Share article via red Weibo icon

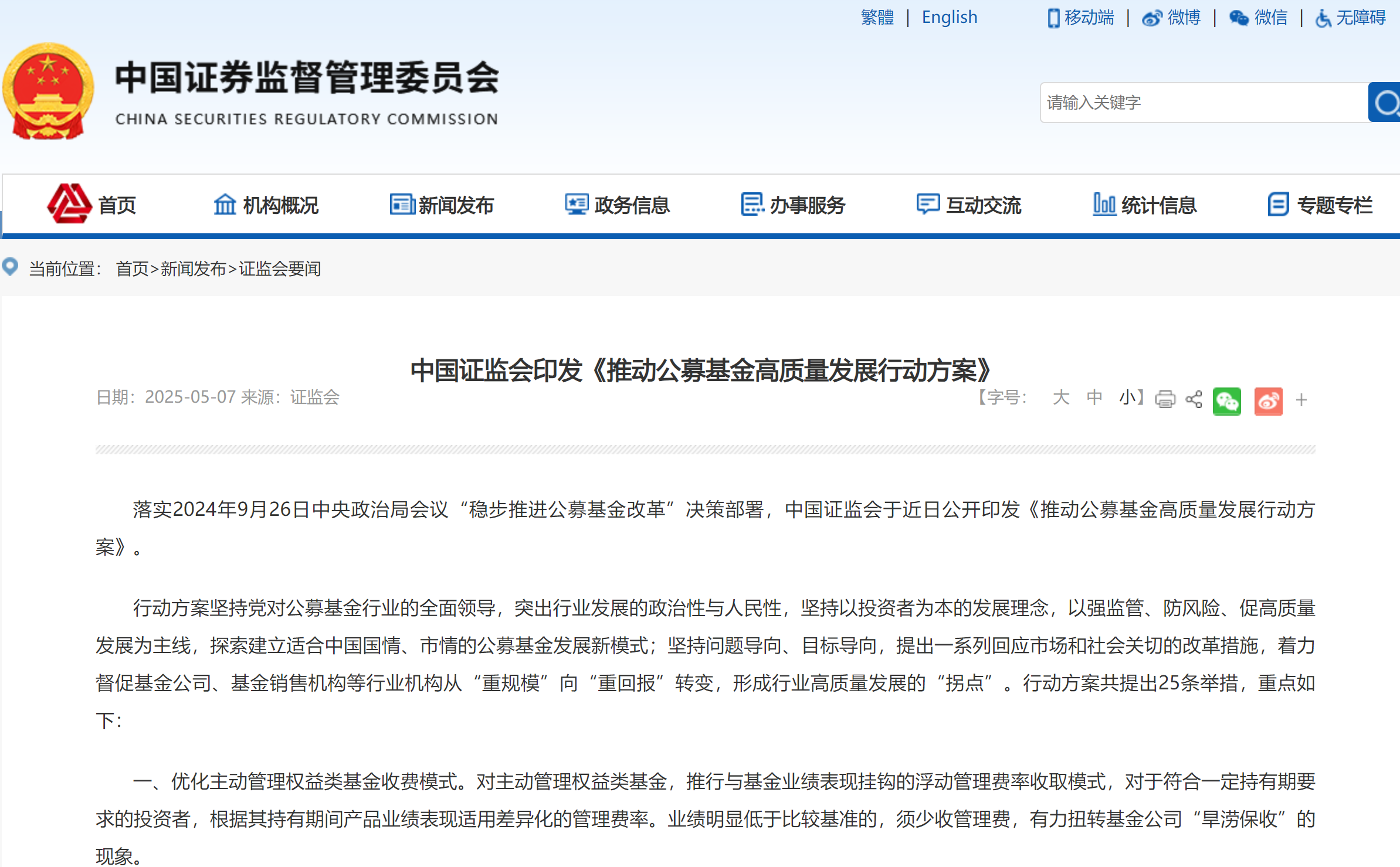click(1268, 402)
